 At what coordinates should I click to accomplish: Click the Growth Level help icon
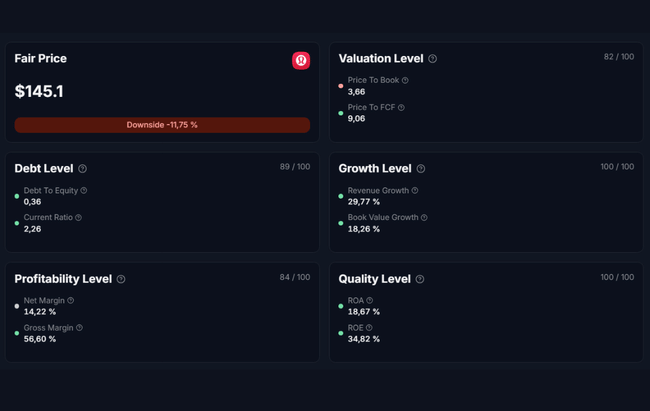[x=421, y=169]
